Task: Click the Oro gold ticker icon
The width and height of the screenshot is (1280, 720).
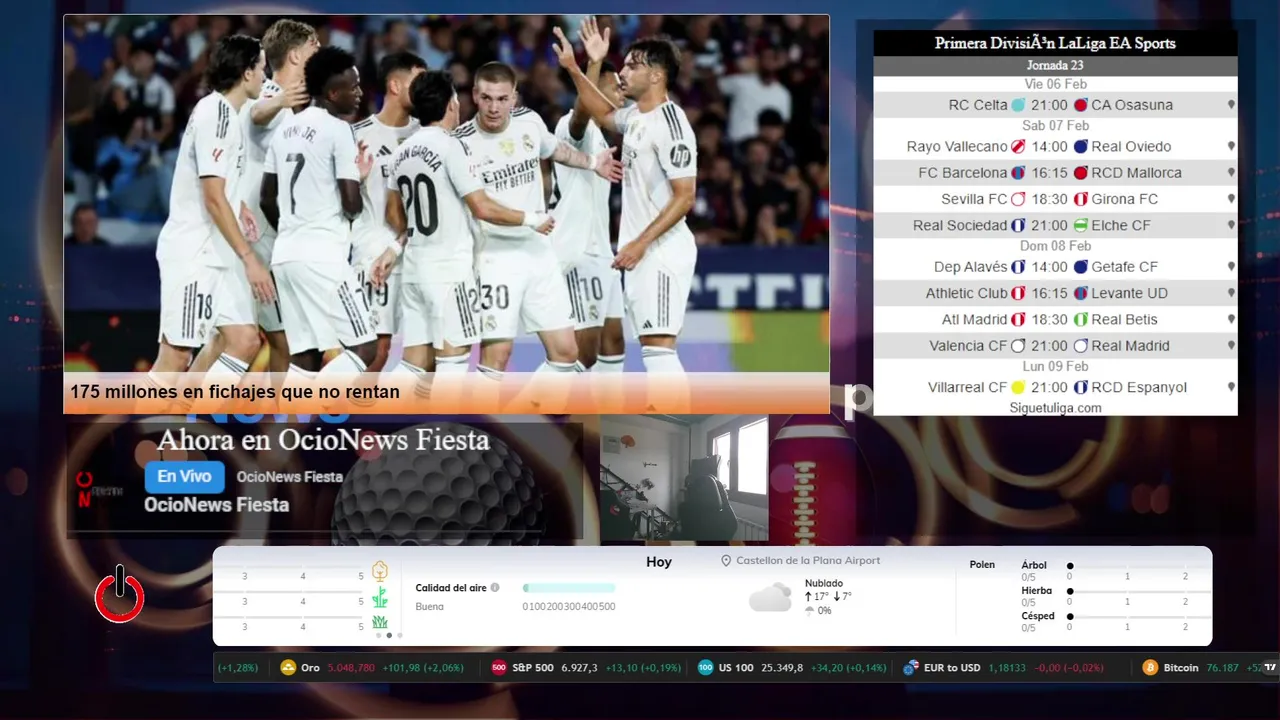Action: 288,667
